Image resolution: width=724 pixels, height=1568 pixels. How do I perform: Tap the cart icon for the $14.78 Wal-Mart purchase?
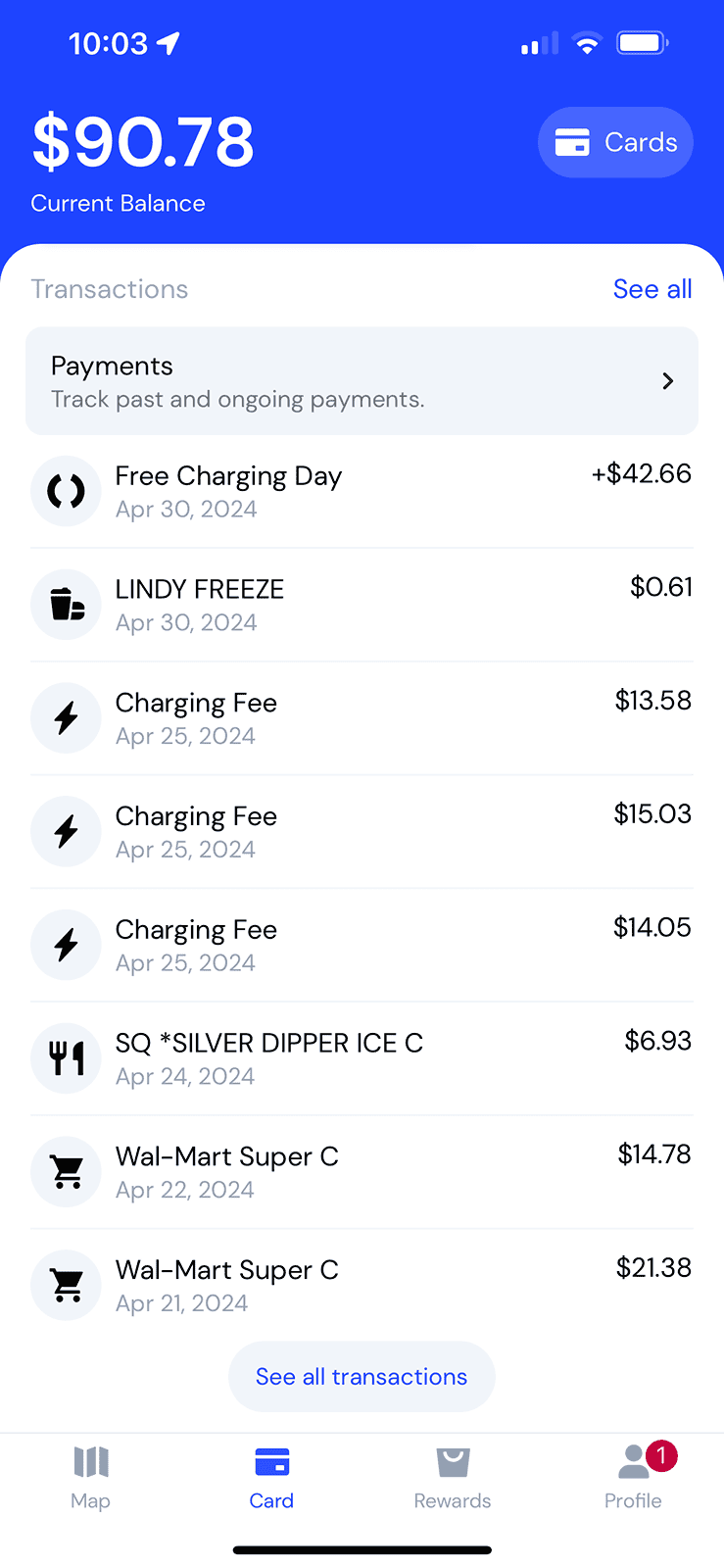tap(66, 1172)
